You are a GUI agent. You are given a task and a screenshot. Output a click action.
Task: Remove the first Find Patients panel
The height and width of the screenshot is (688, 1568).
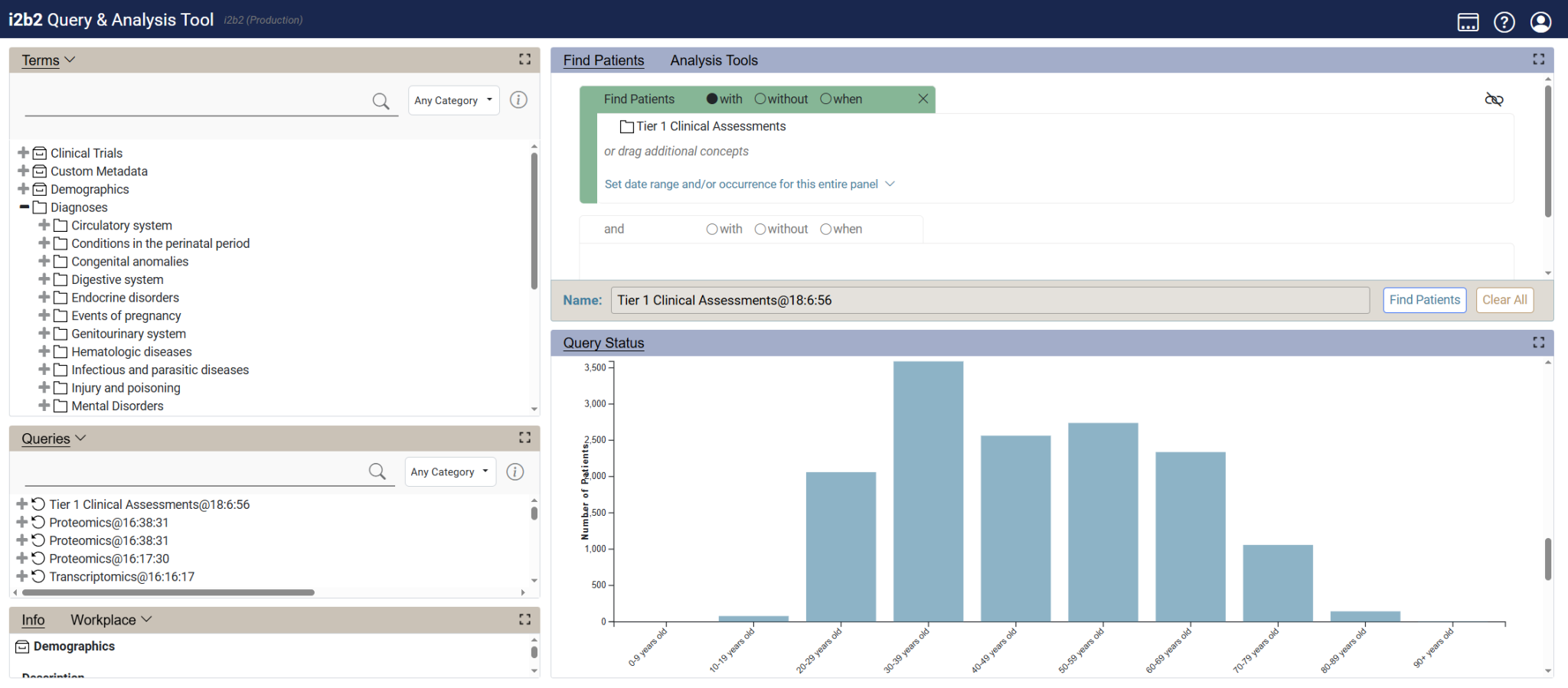tap(923, 99)
